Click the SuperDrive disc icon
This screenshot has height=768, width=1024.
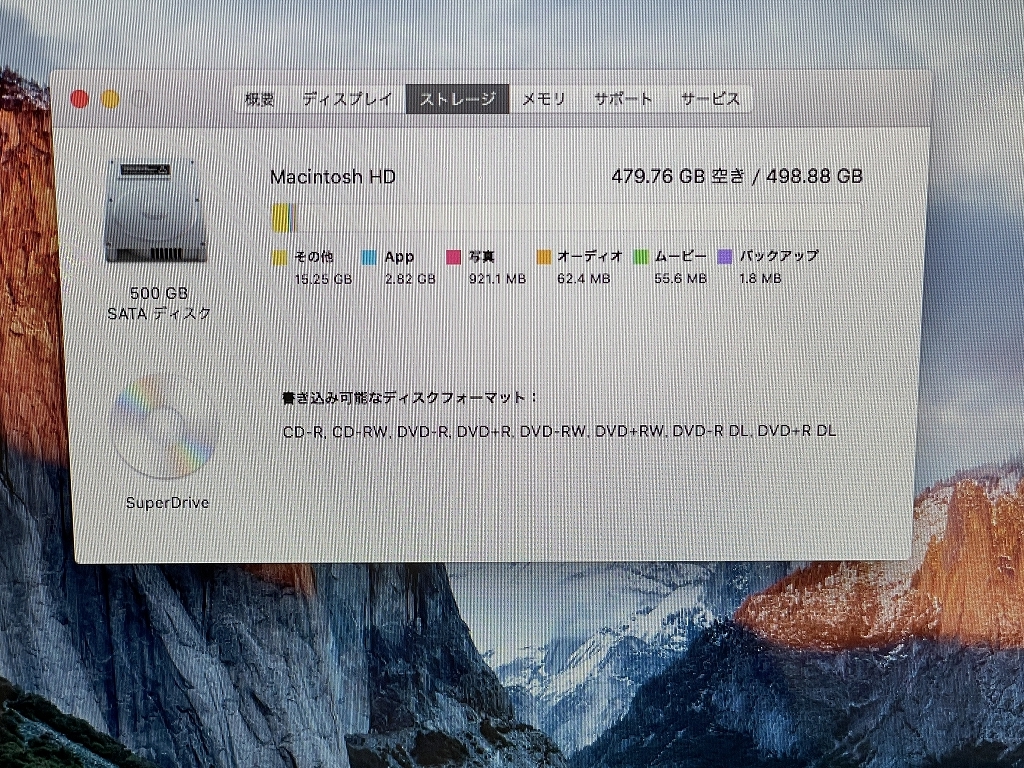163,428
